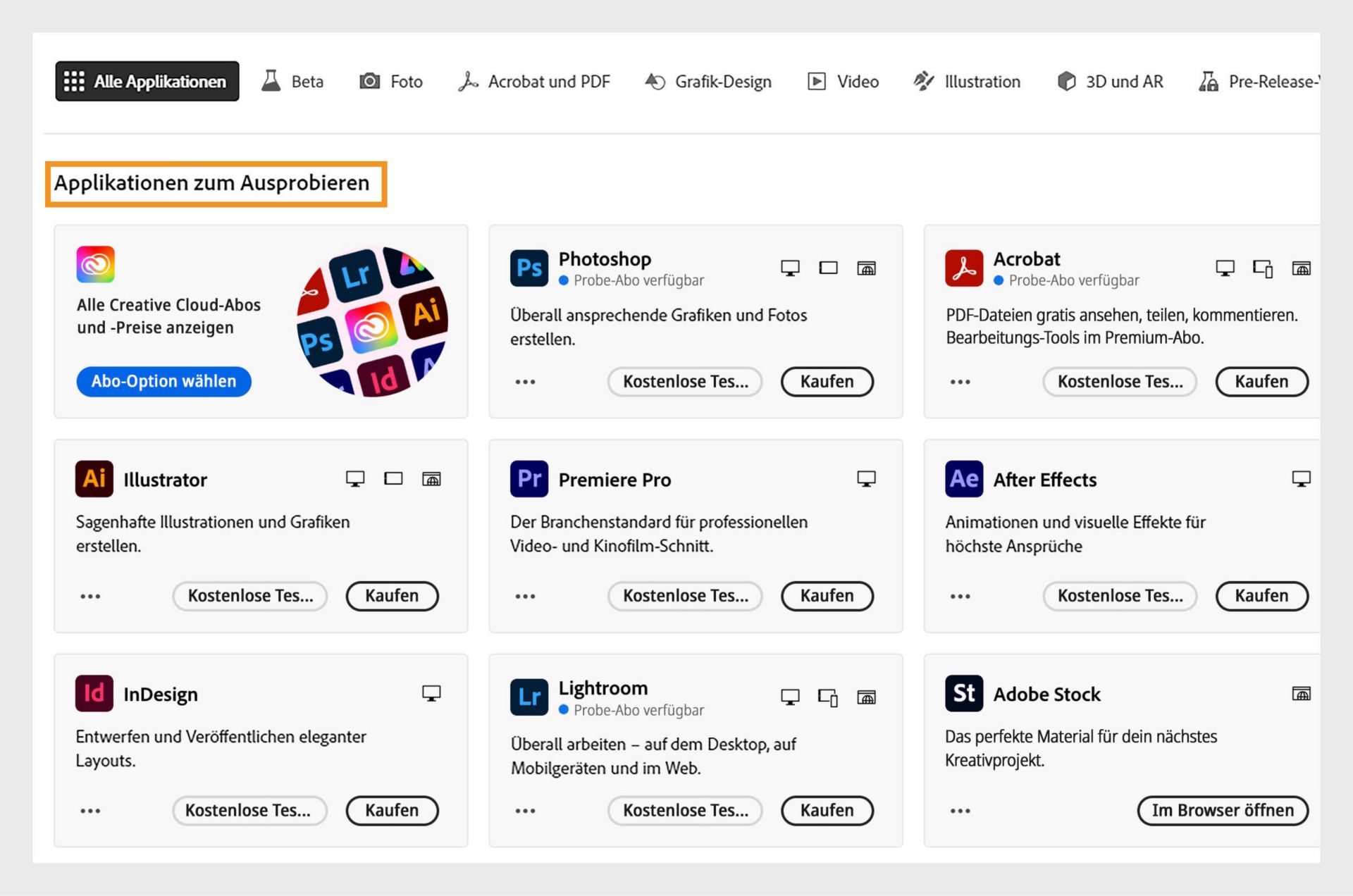This screenshot has height=896, width=1353.
Task: Start the Lightroom Kostenlose Testversion
Action: 685,810
